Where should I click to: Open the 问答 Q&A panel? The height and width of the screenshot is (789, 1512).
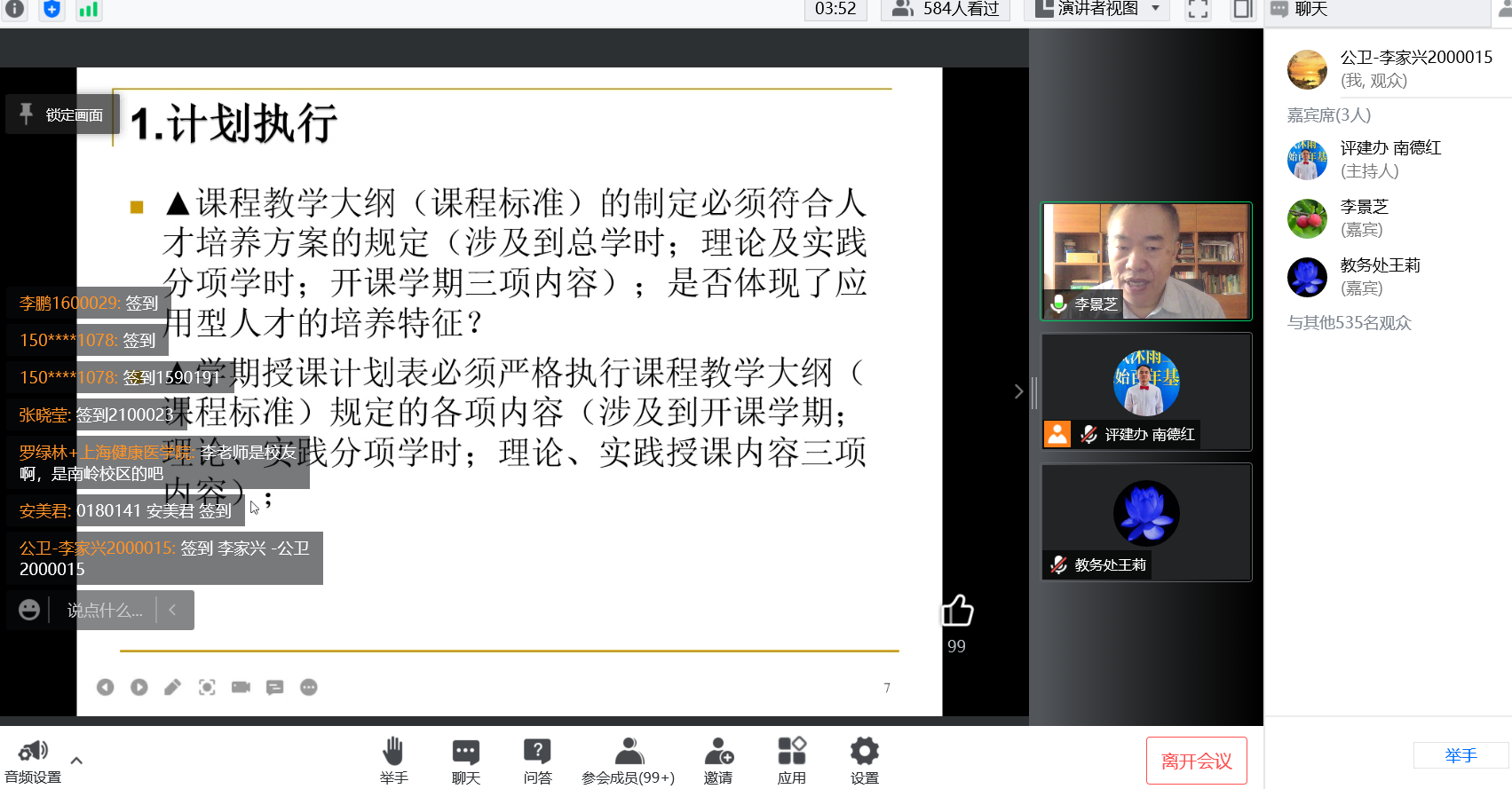(537, 761)
